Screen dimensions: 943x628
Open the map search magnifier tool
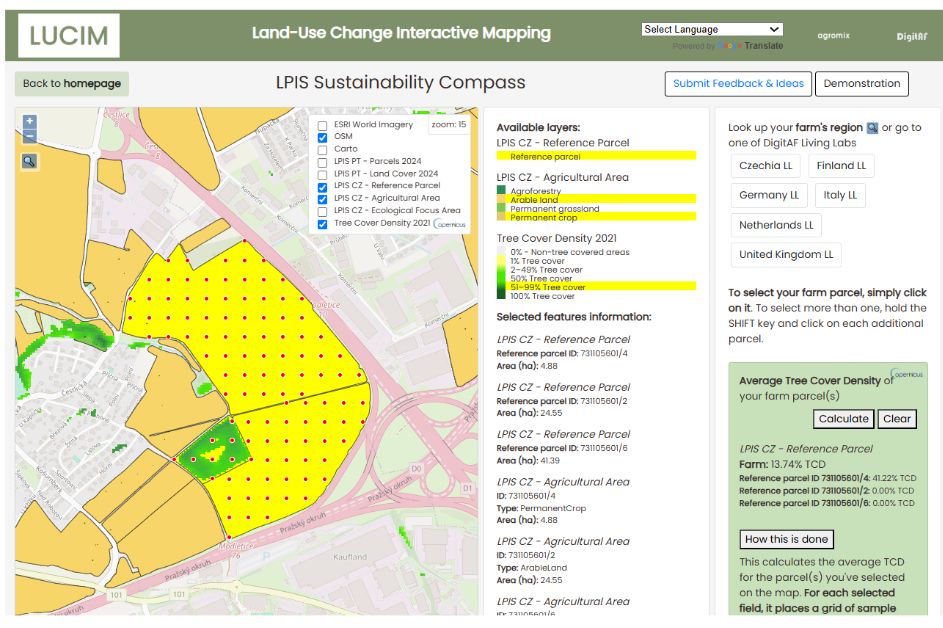point(29,161)
